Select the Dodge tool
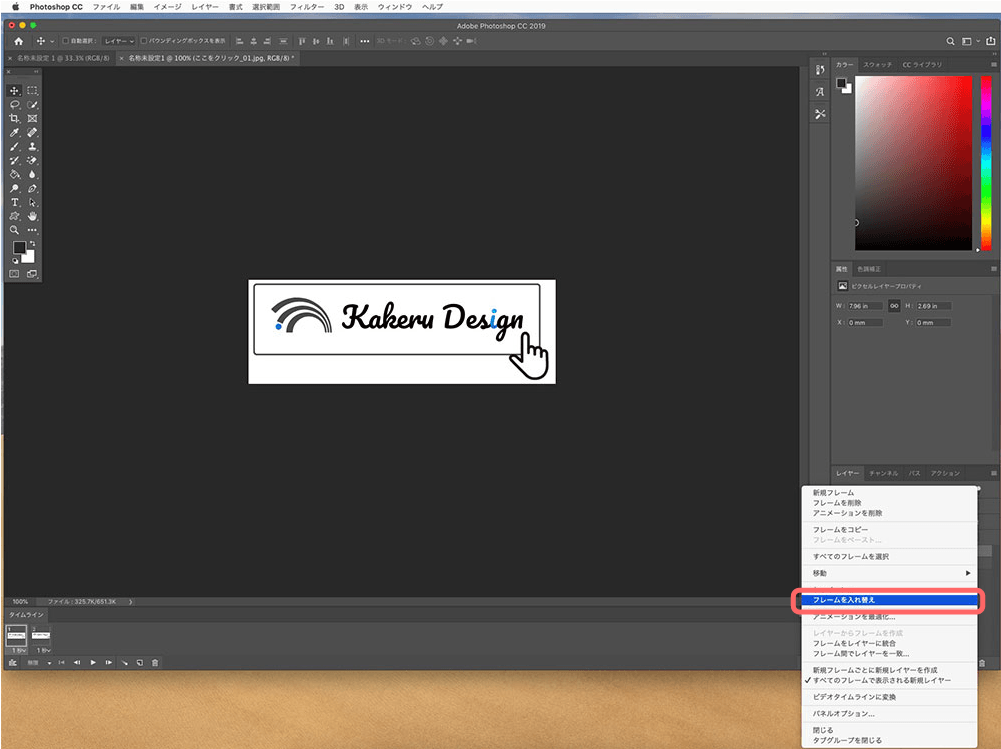This screenshot has width=1001, height=749. point(14,188)
